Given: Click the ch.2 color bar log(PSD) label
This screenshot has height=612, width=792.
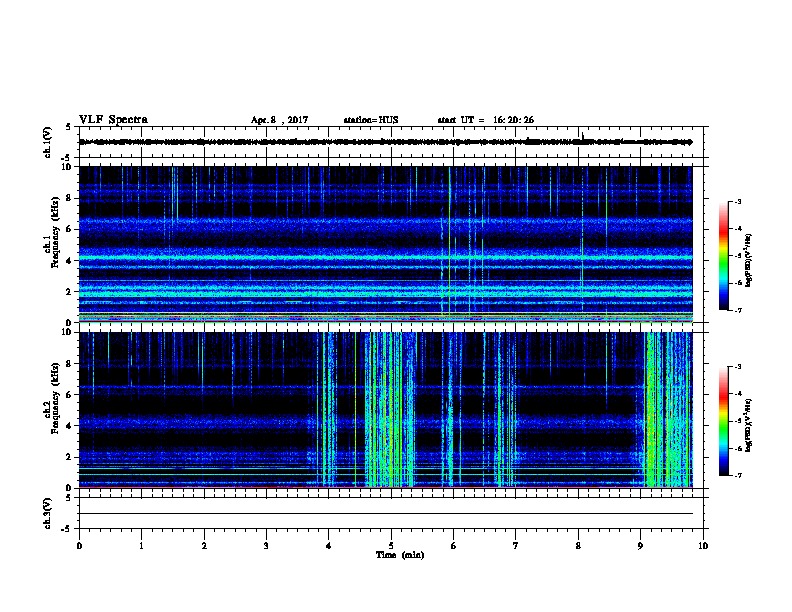Looking at the screenshot, I should click(x=748, y=425).
